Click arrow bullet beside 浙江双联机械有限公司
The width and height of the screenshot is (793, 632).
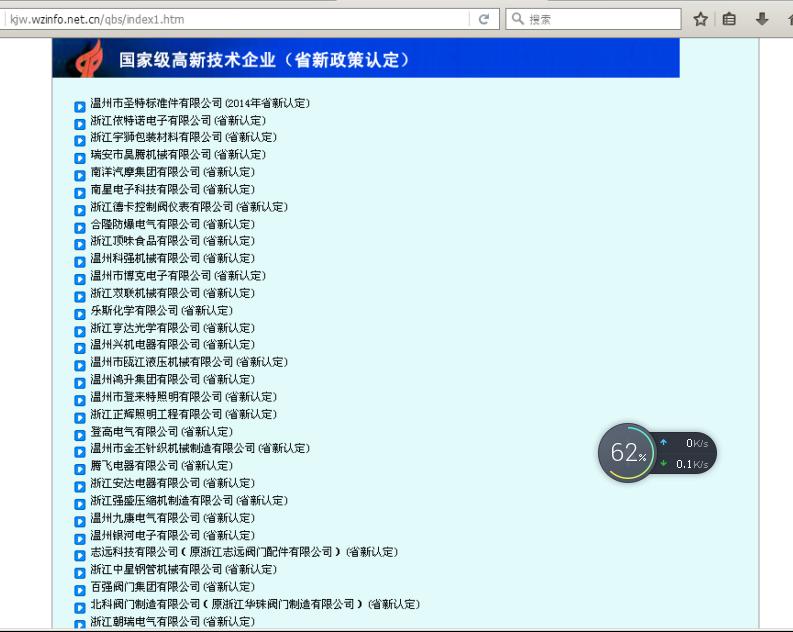click(x=80, y=297)
